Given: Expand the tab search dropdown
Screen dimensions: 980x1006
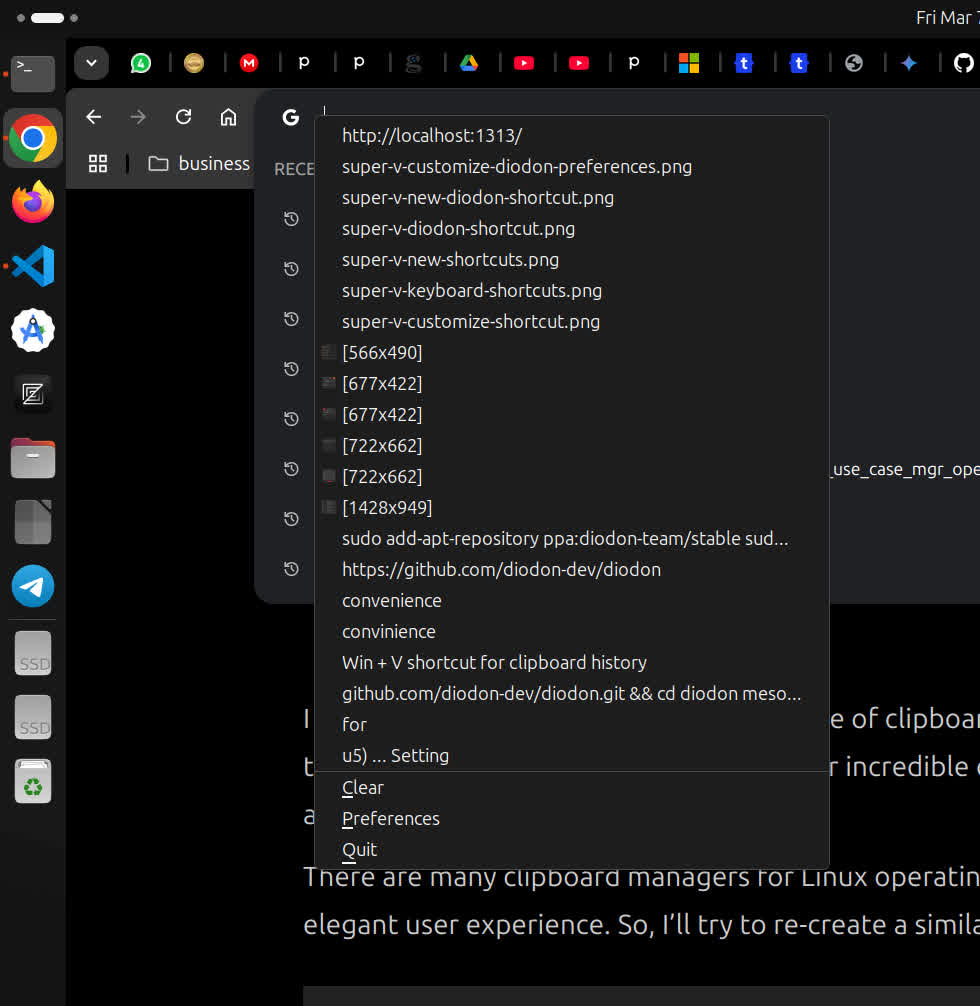Looking at the screenshot, I should (91, 64).
